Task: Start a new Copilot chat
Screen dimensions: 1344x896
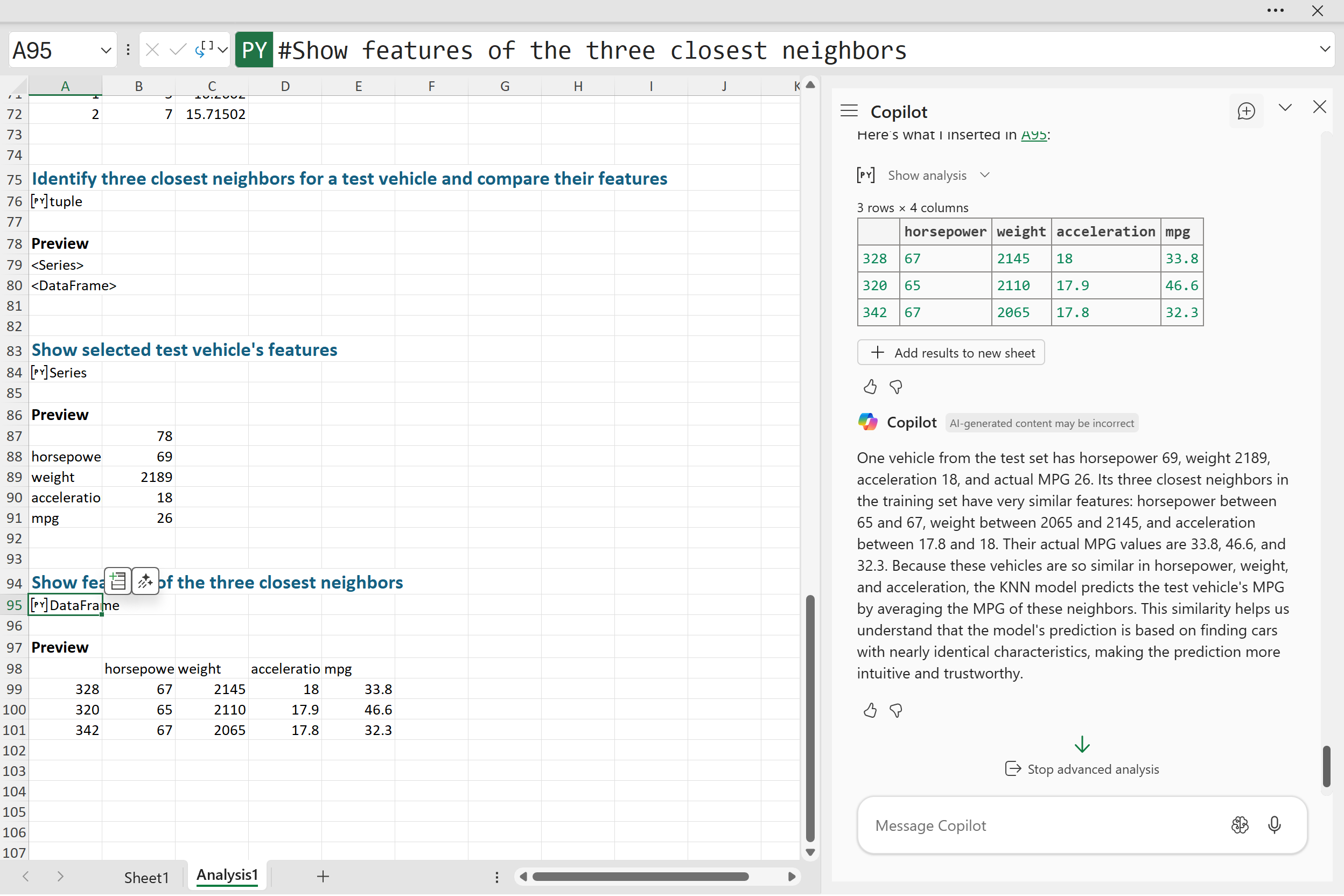Action: click(1245, 111)
